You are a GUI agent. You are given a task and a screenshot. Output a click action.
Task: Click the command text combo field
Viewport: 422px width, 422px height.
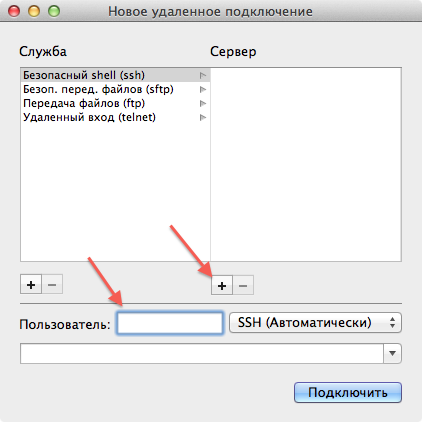[202, 353]
